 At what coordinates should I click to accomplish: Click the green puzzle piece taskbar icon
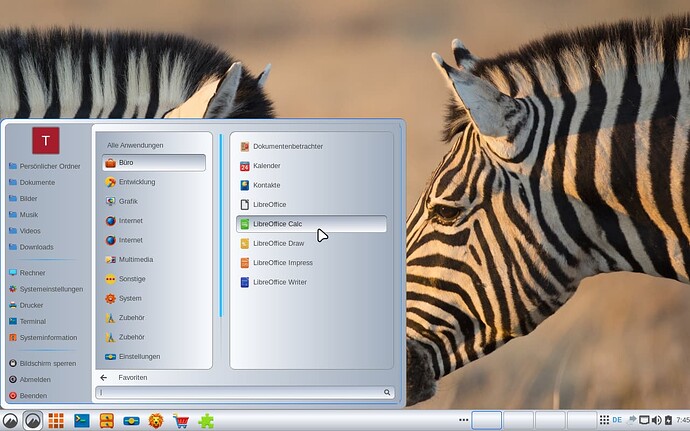pos(206,421)
